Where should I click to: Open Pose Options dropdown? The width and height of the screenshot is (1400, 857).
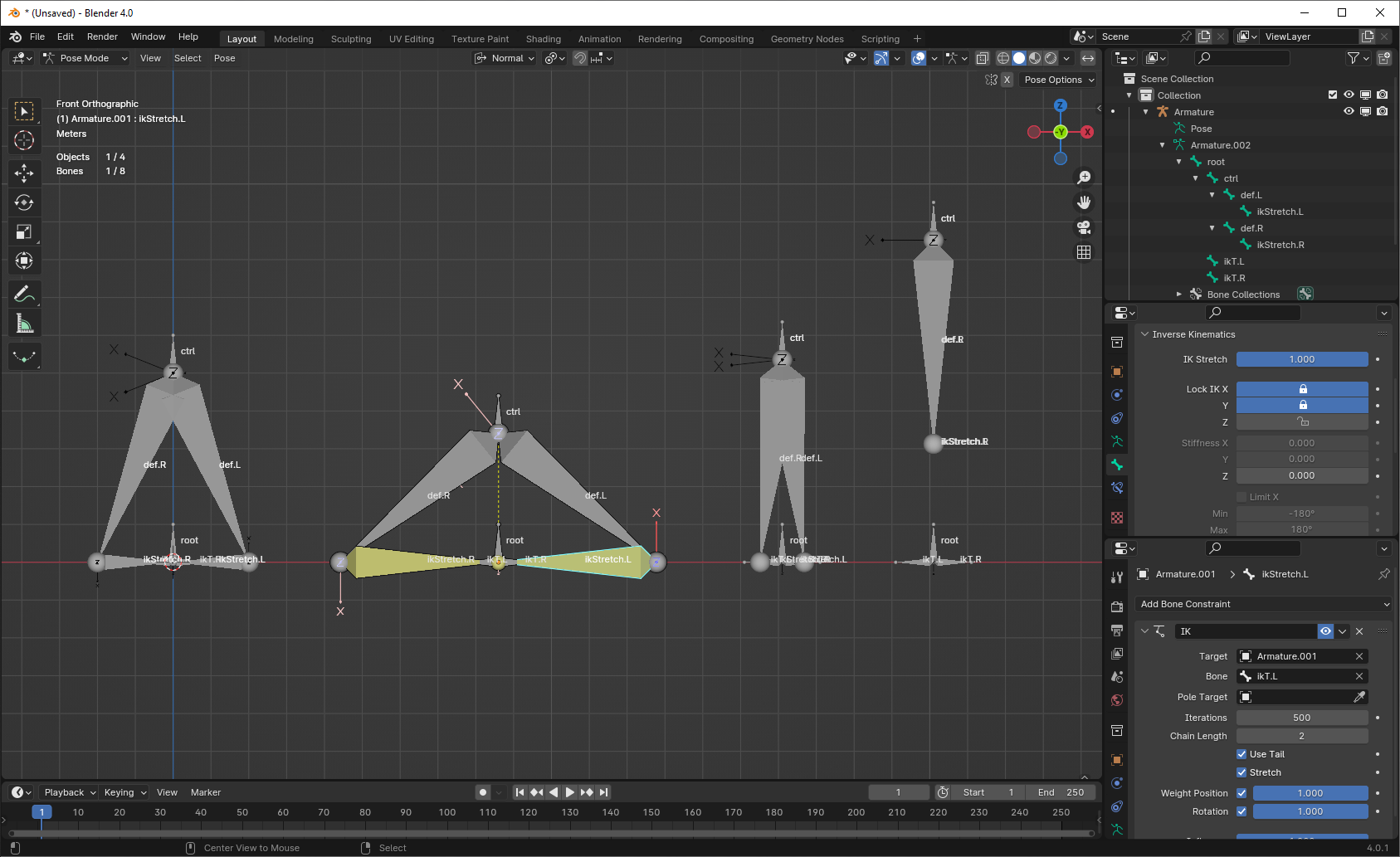1059,80
